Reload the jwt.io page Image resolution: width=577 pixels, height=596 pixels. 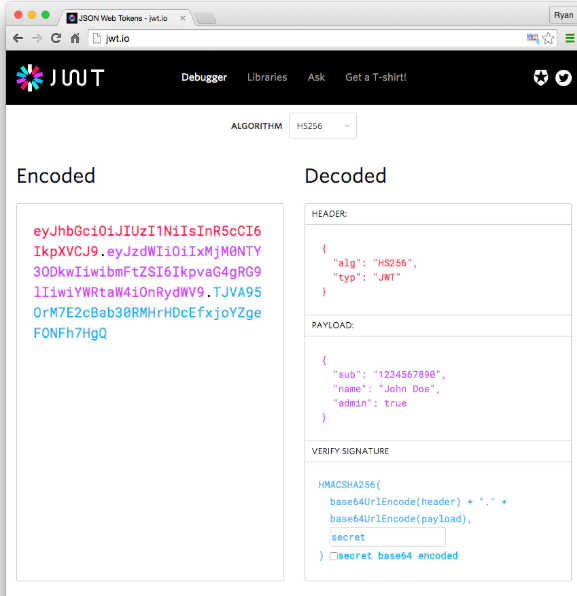(56, 38)
